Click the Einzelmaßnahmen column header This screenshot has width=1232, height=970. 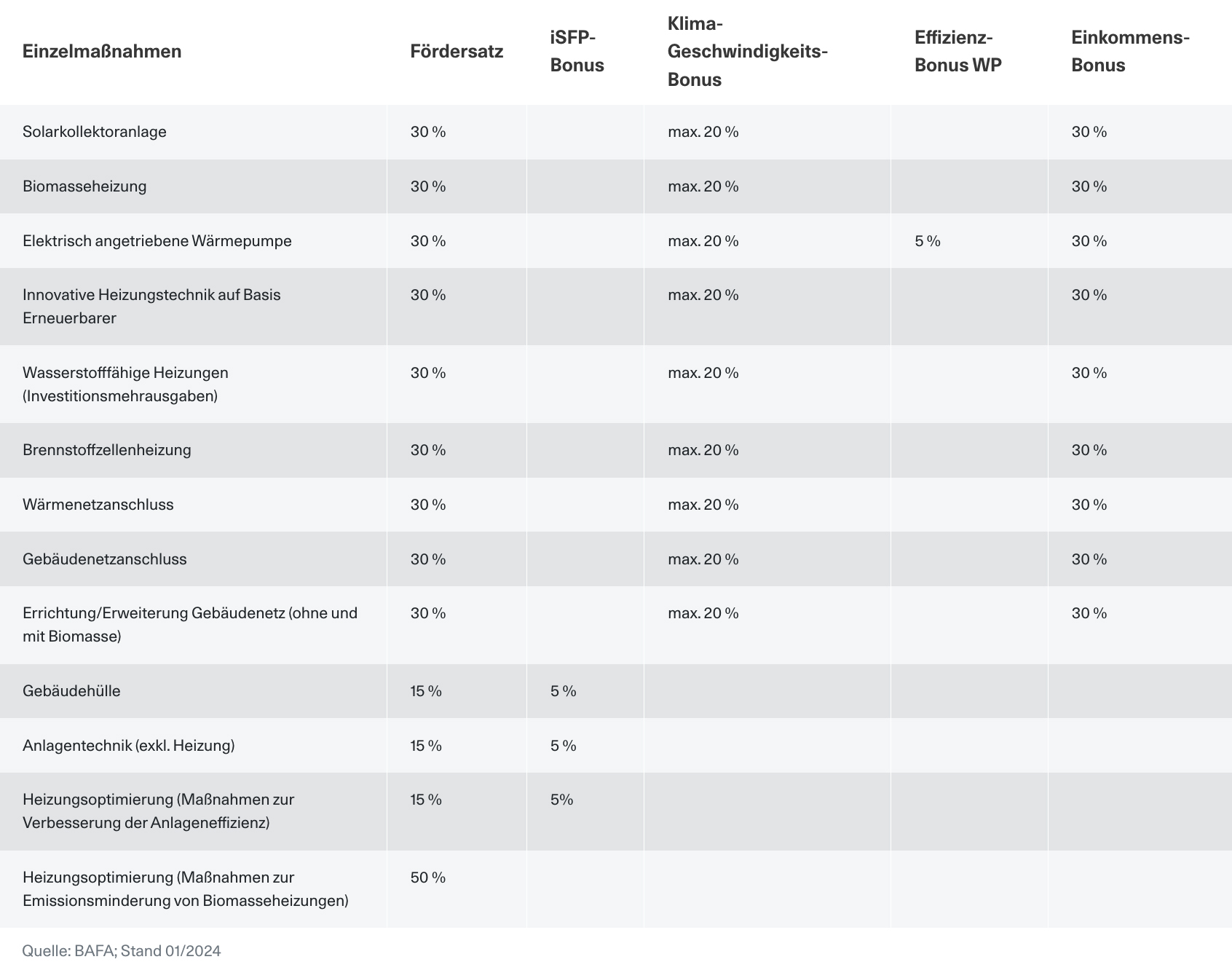(102, 51)
